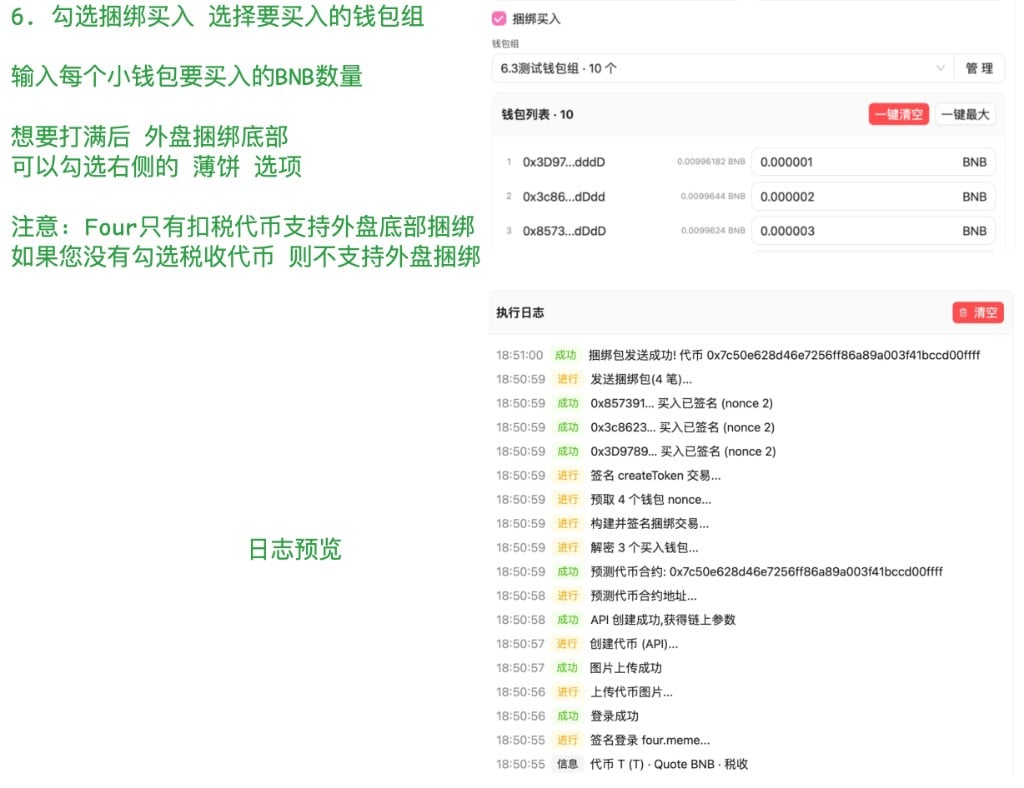Click log entry 签名登录 four.meme

[x=649, y=740]
